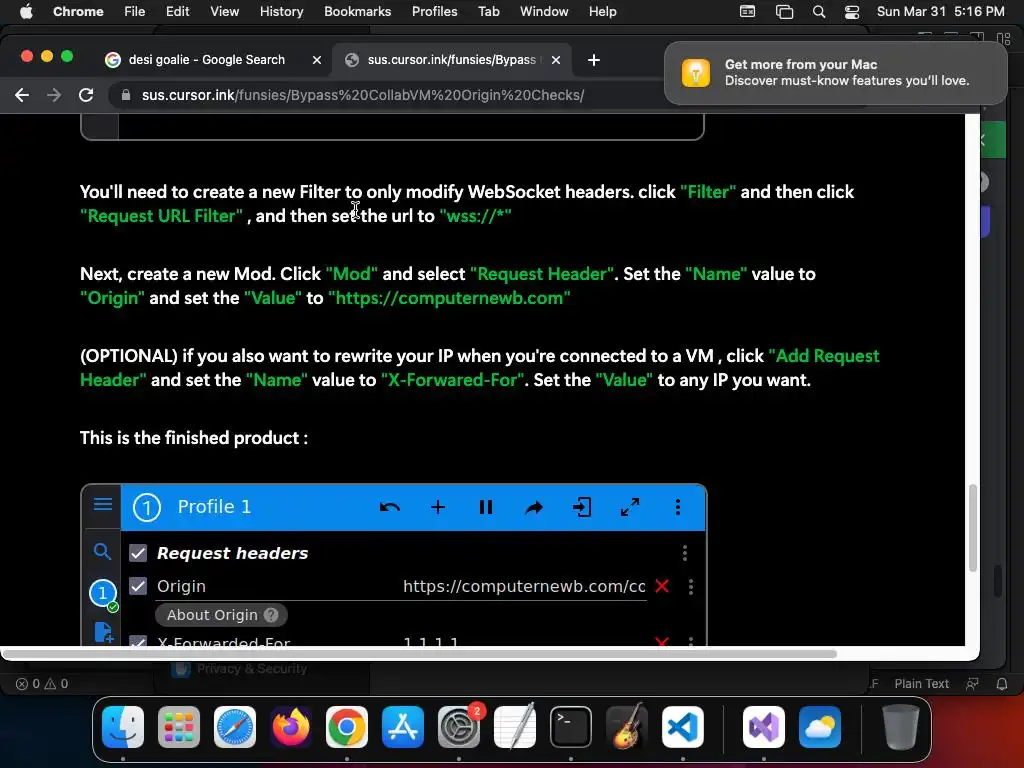The image size is (1024, 768).
Task: Open the History menu
Action: 281,12
